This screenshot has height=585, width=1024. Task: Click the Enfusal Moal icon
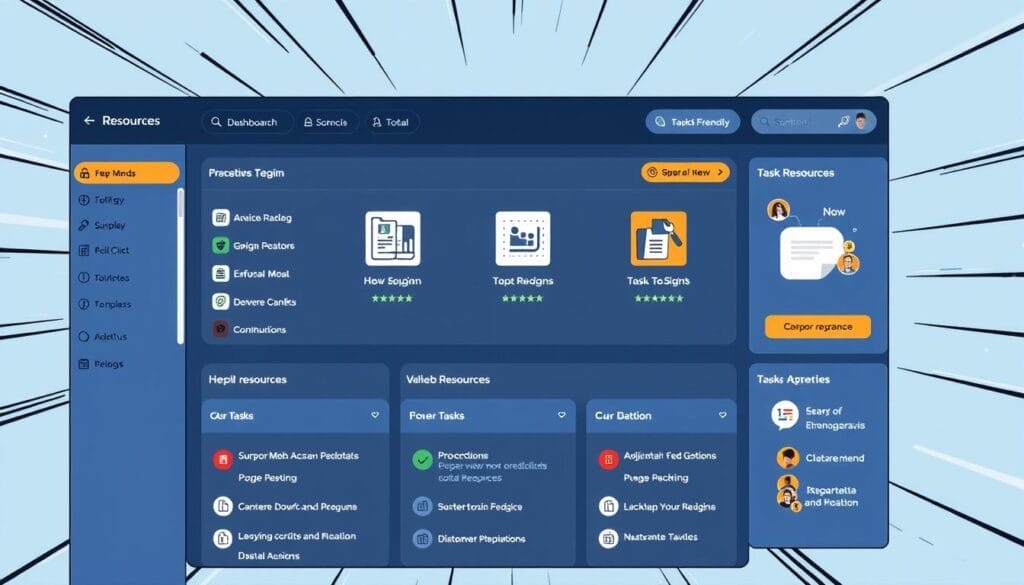tap(221, 274)
